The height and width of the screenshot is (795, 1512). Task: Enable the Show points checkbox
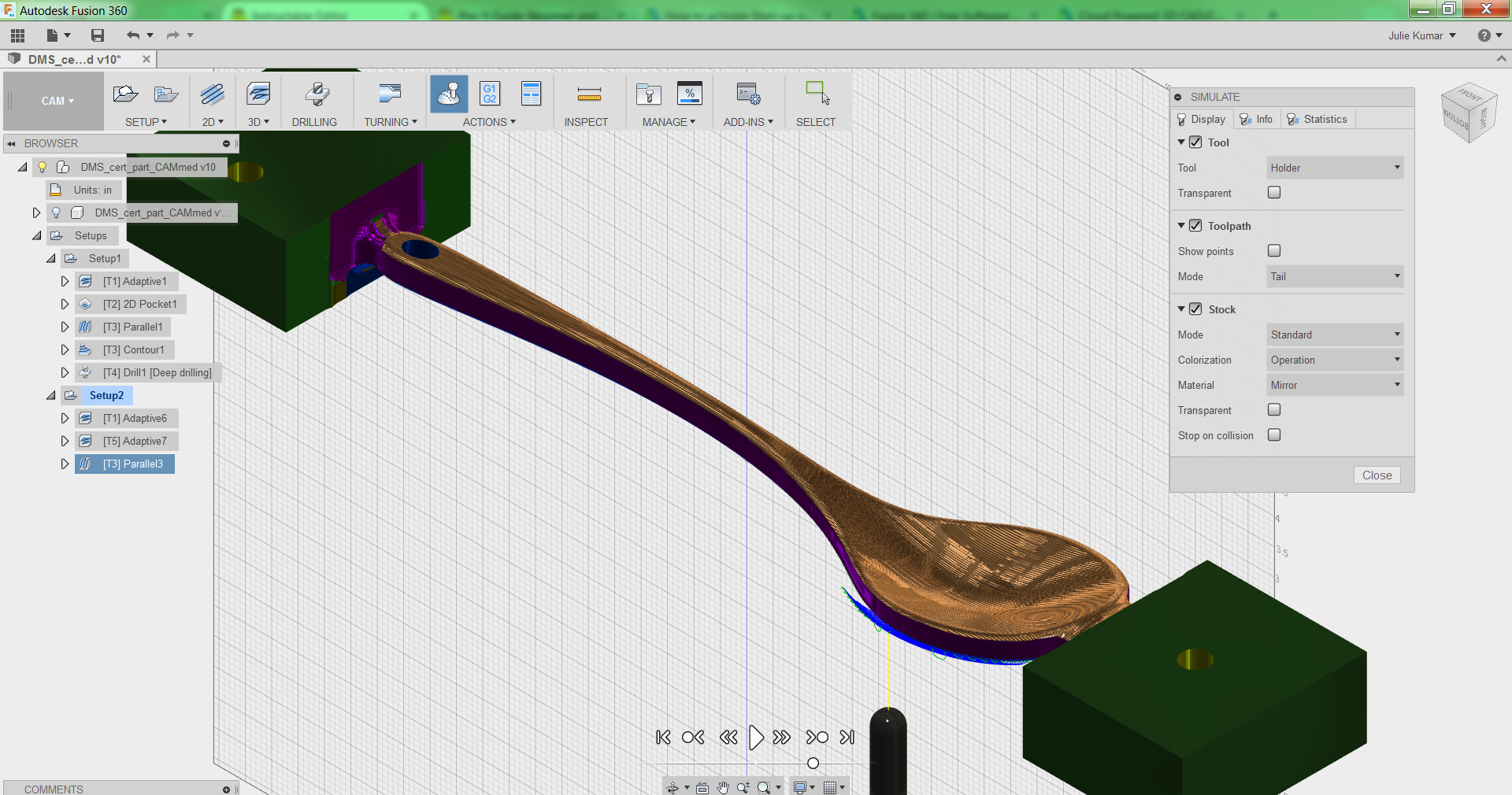(x=1274, y=251)
